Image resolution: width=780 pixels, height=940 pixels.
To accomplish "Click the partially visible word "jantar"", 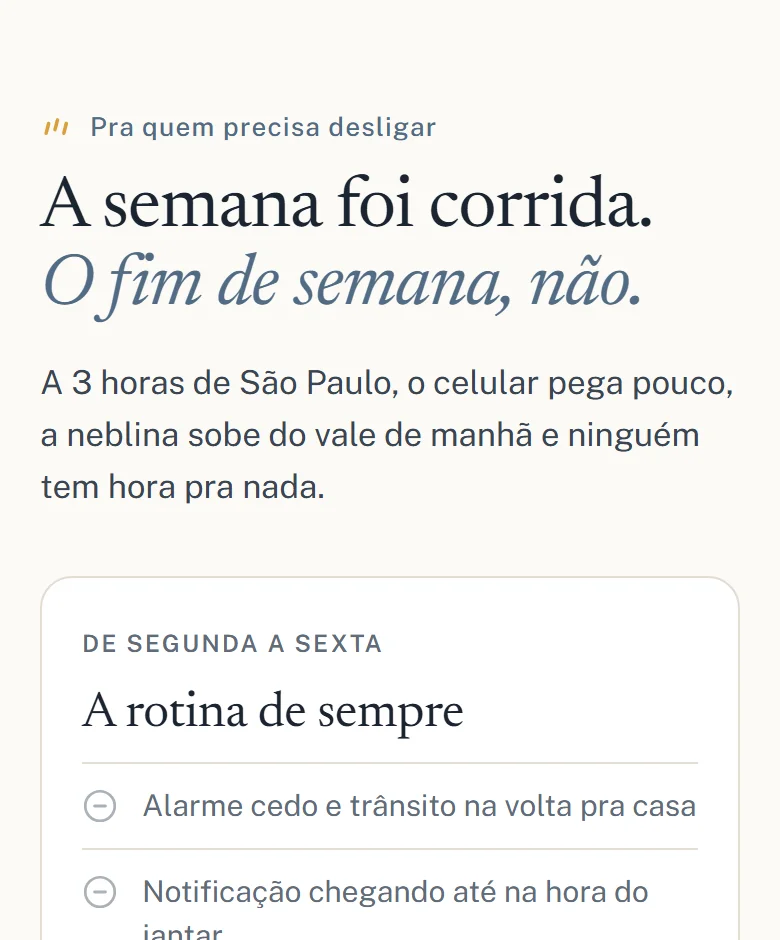I will (x=182, y=932).
